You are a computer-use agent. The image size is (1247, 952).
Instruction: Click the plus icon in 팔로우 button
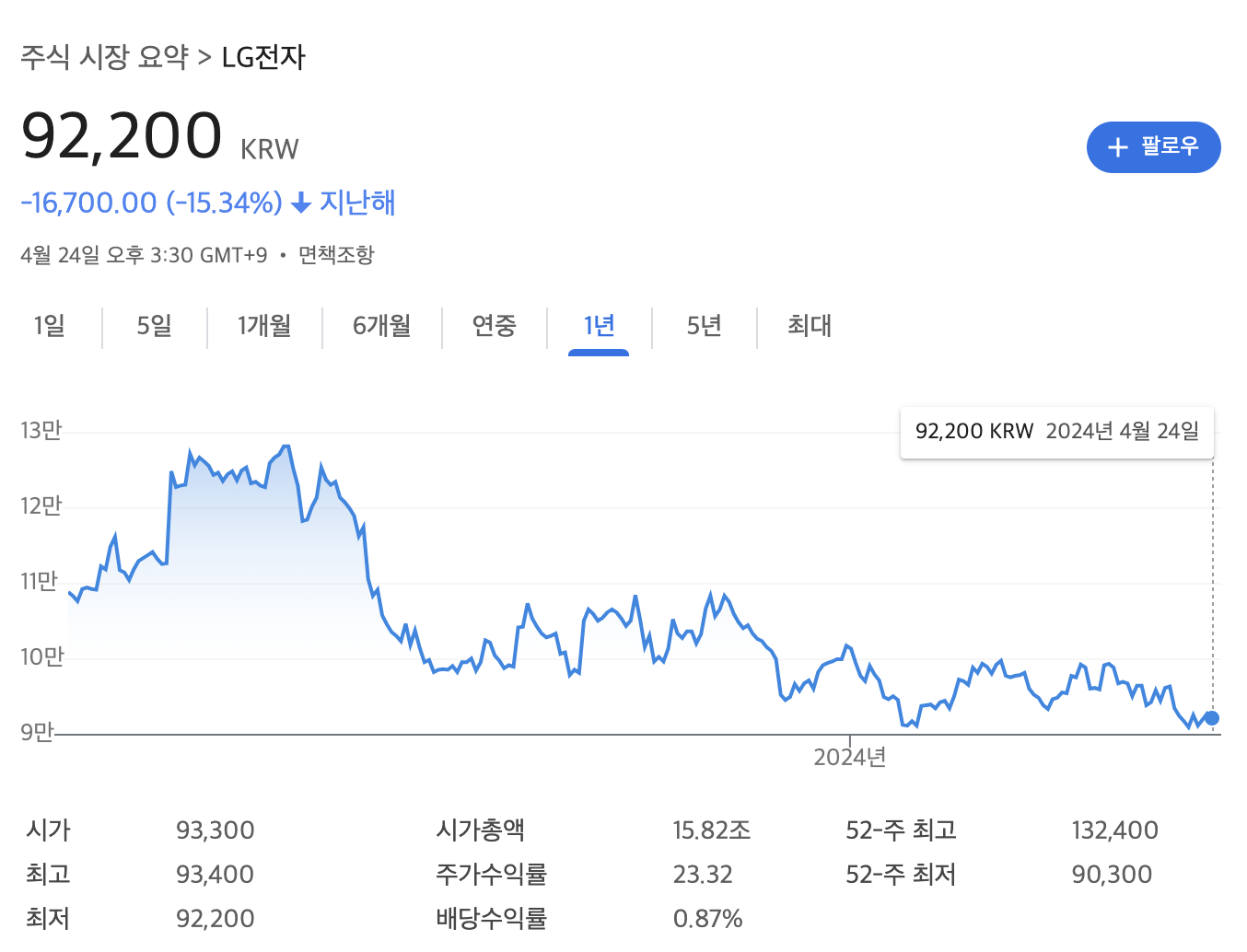click(x=1117, y=147)
